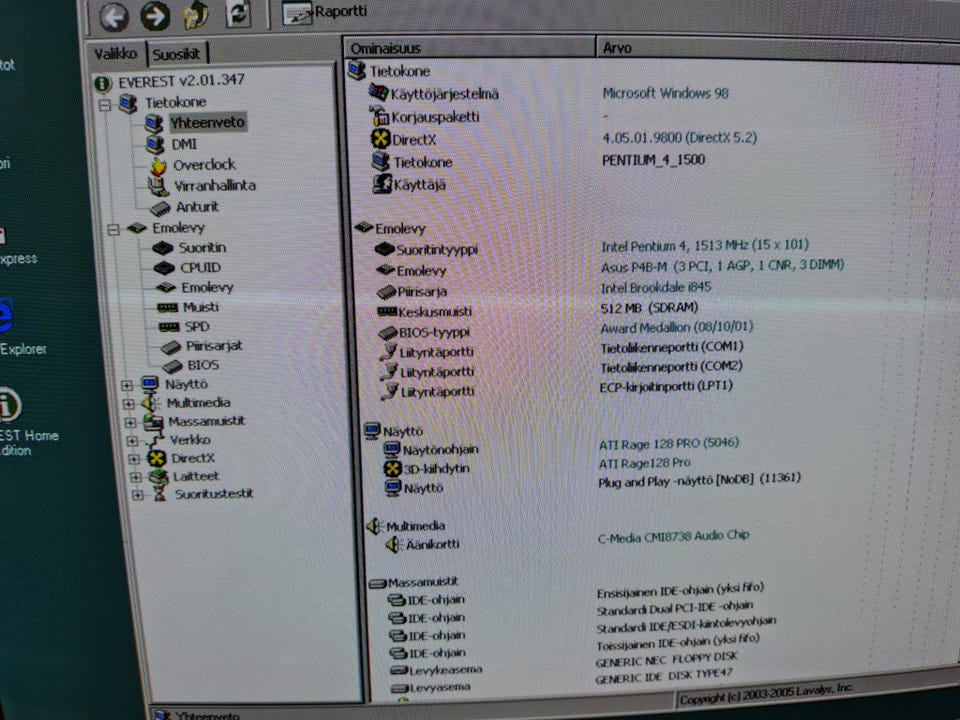Collapse the Emolevy tree branch
960x720 pixels.
tap(113, 230)
